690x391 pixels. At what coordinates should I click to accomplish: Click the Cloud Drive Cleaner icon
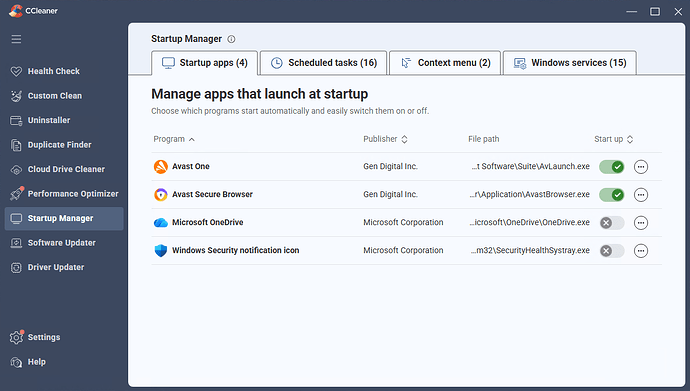click(16, 169)
